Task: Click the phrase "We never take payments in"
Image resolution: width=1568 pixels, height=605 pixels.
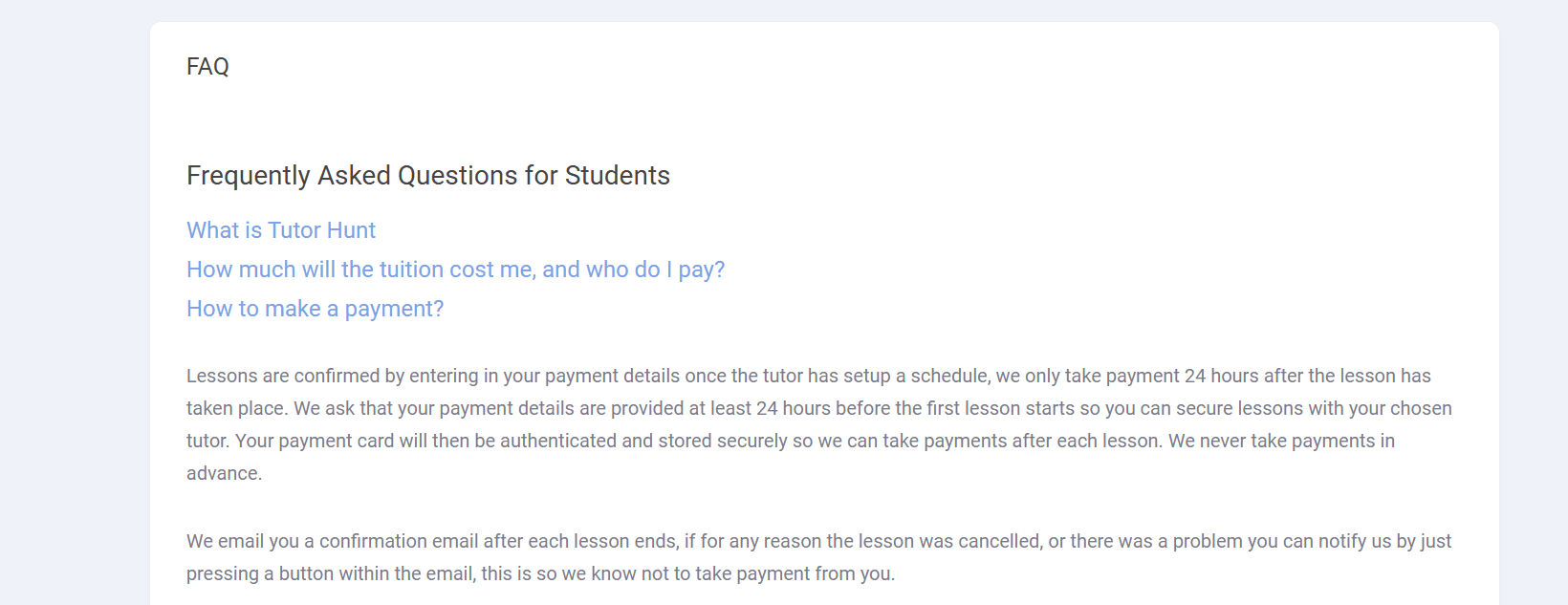Action: point(1281,441)
